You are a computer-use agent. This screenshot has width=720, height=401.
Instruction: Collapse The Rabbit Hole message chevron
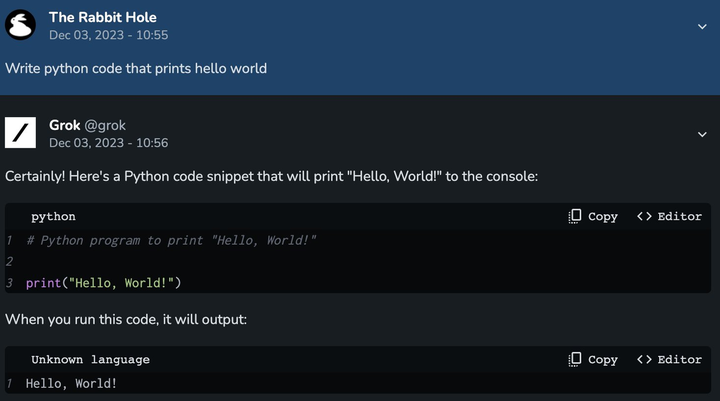[702, 26]
